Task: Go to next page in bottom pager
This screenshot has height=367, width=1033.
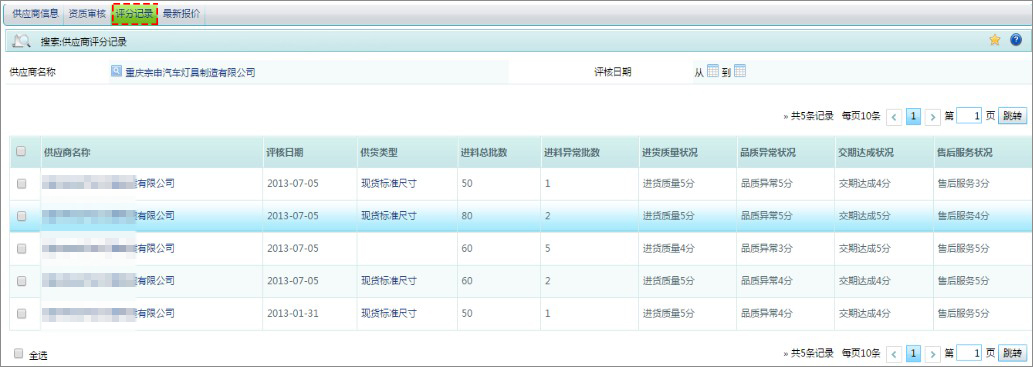Action: 932,354
